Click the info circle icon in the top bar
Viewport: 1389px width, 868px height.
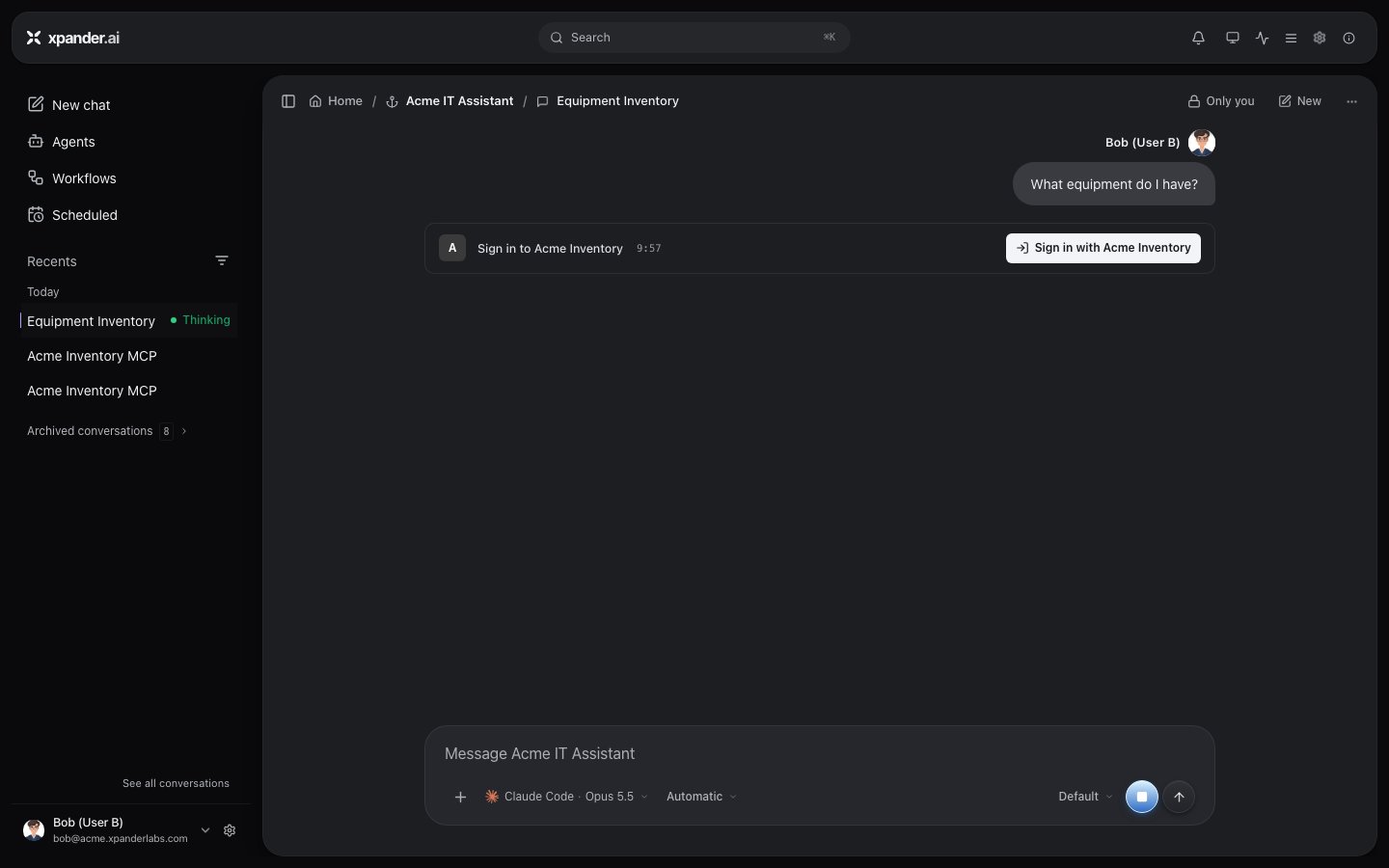click(1348, 38)
